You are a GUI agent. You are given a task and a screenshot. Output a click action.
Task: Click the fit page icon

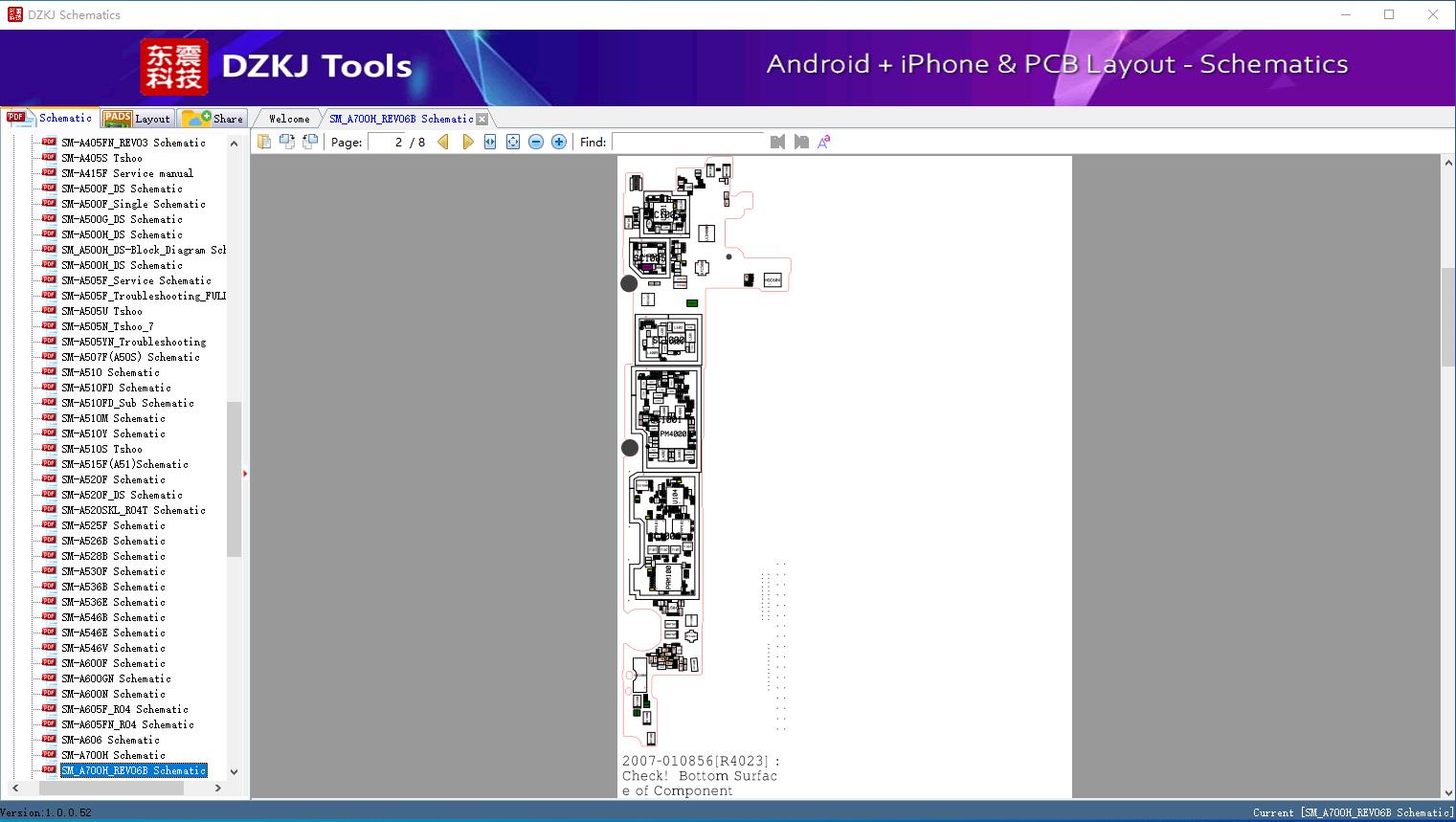coord(513,142)
